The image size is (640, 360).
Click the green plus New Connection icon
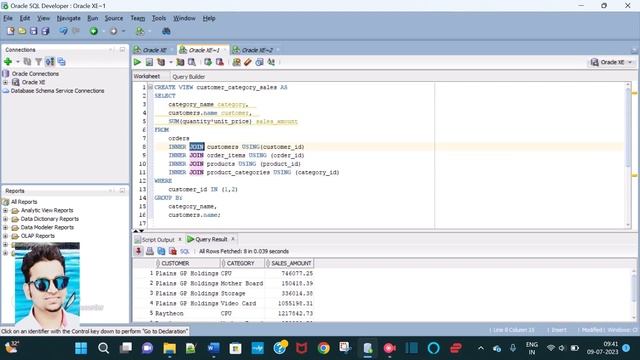coord(8,62)
